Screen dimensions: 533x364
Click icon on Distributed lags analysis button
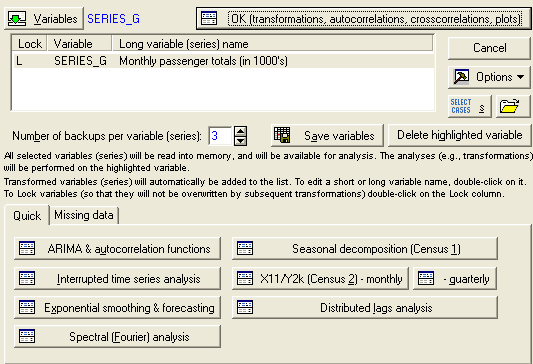[245, 307]
